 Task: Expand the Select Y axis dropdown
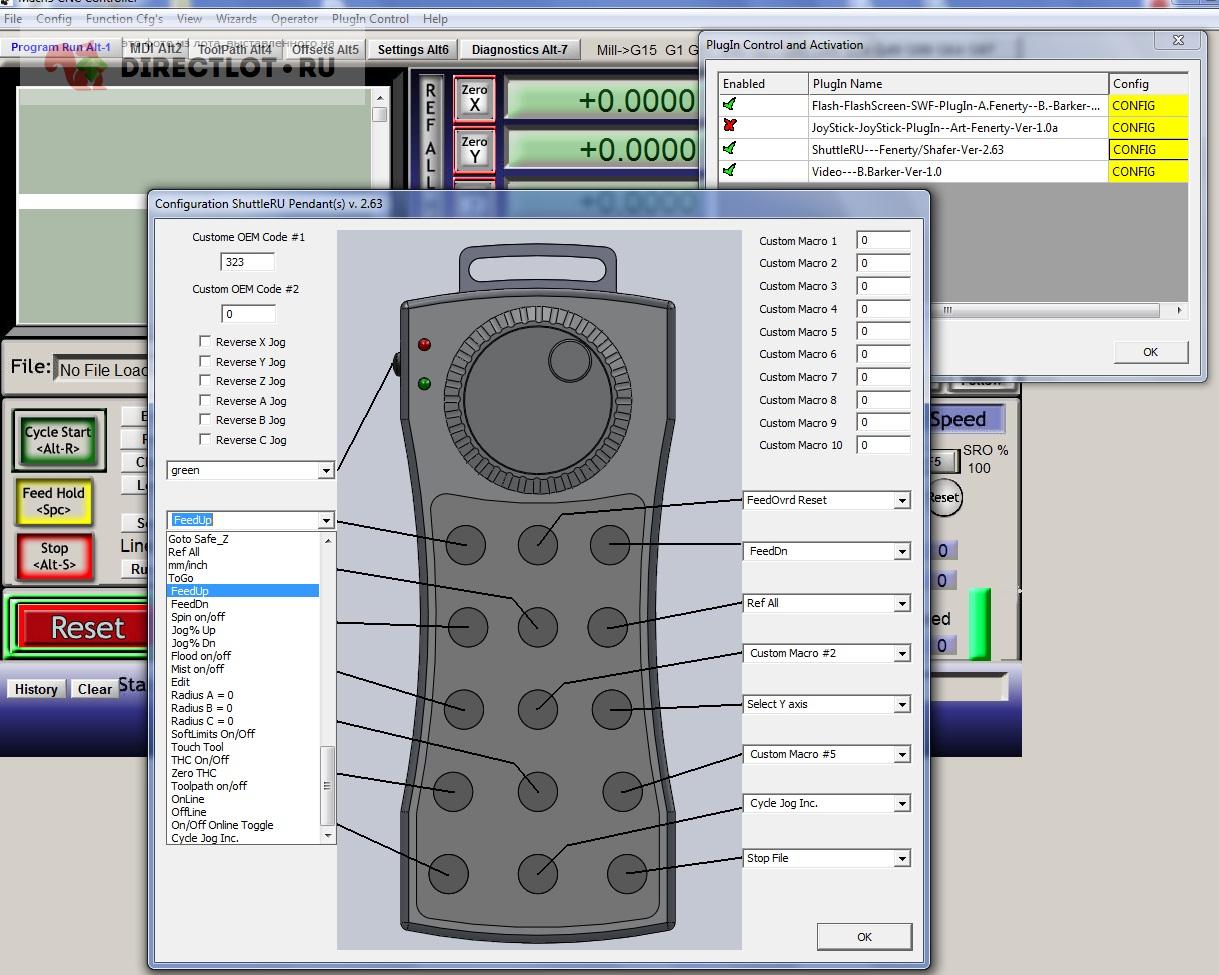click(x=901, y=704)
